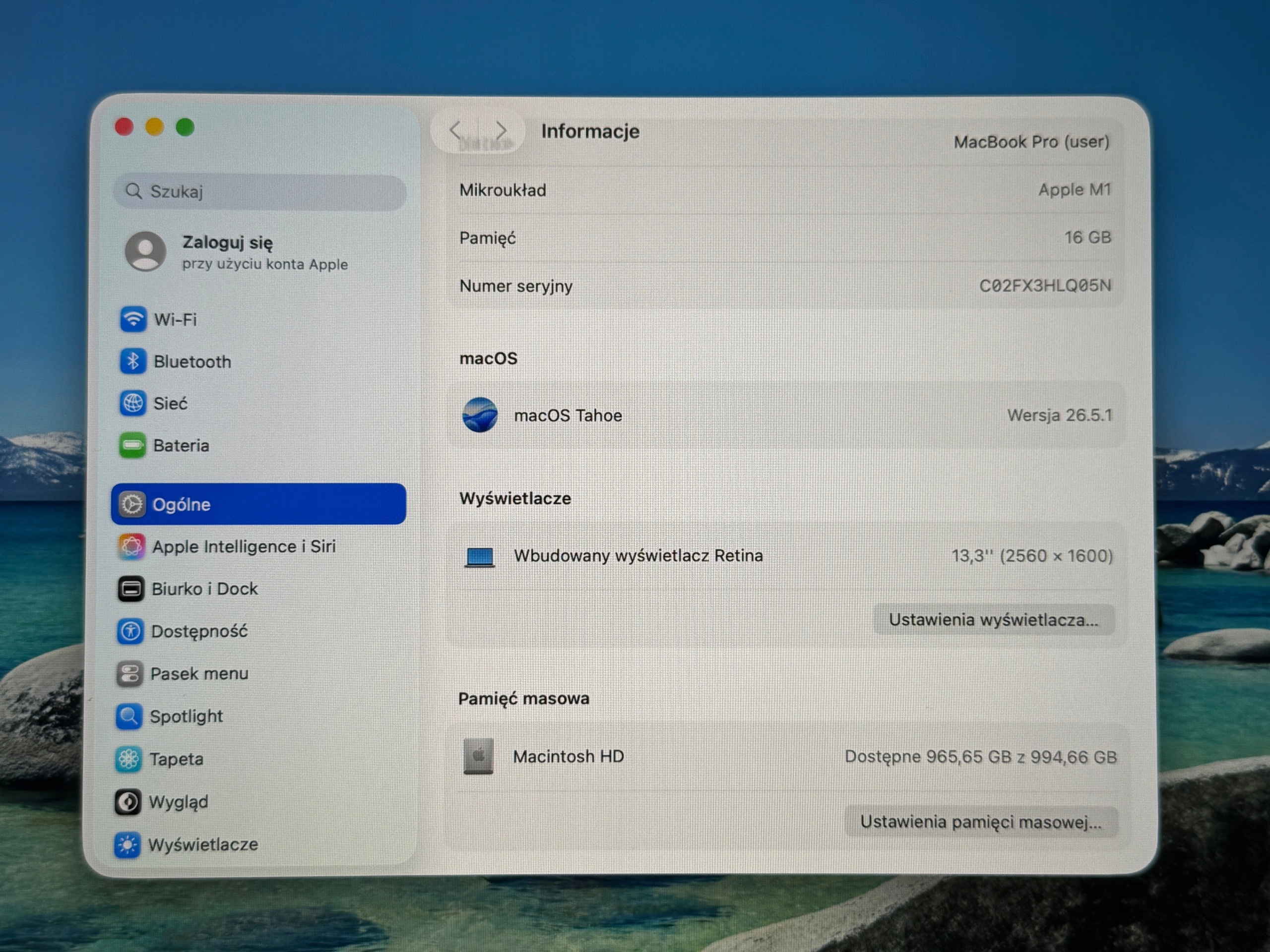Select Sieć label in sidebar
1270x952 pixels.
click(x=170, y=404)
